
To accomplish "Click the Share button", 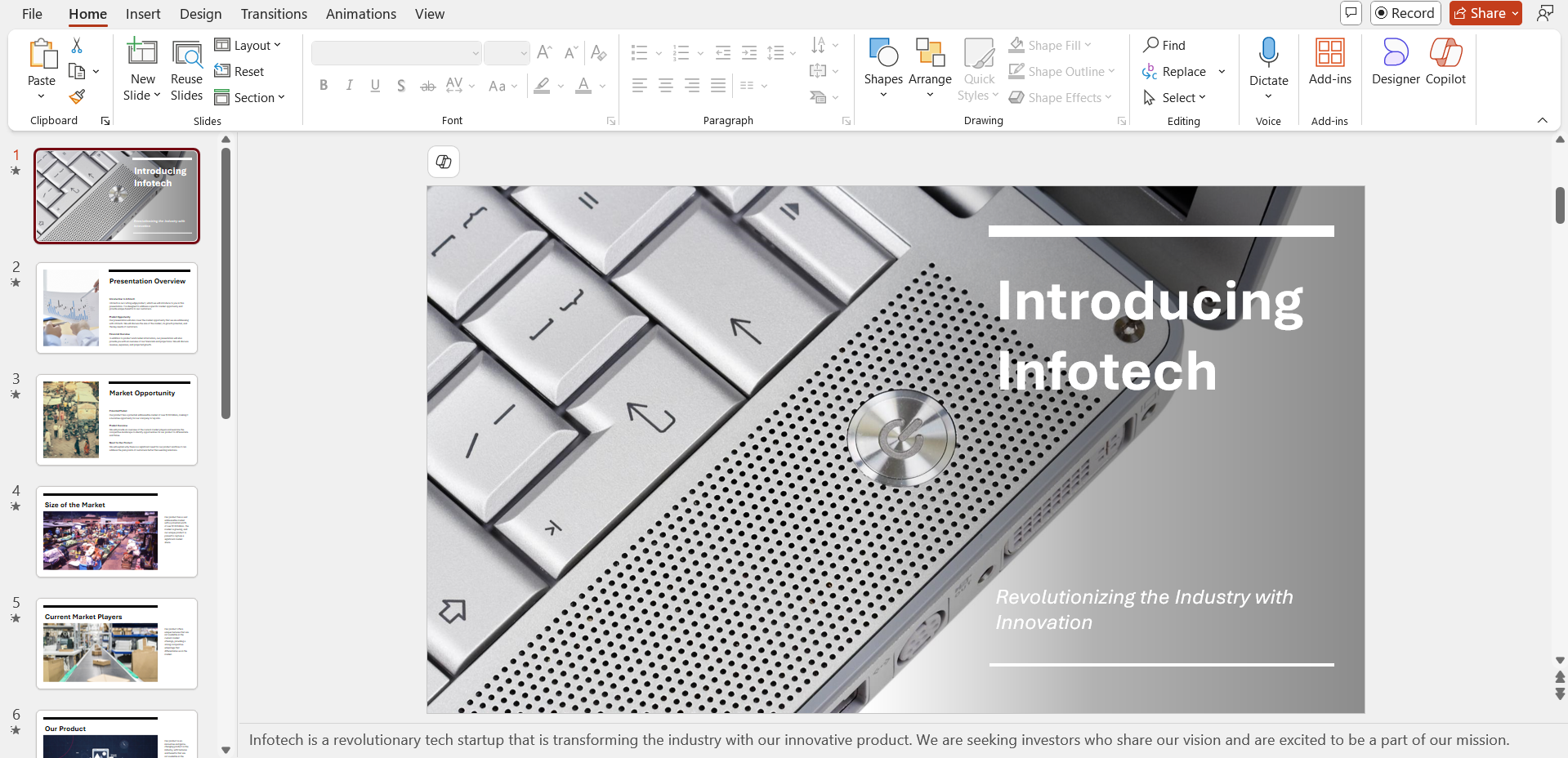I will coord(1485,13).
